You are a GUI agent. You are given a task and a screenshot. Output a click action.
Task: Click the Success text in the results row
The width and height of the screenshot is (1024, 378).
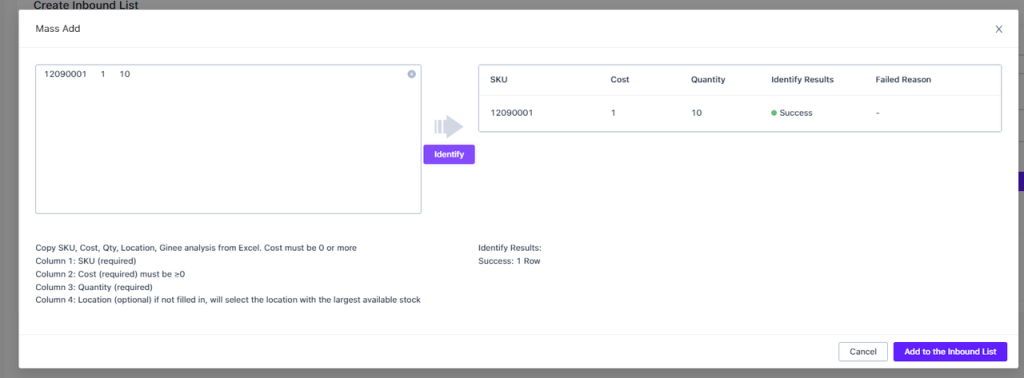click(x=796, y=113)
